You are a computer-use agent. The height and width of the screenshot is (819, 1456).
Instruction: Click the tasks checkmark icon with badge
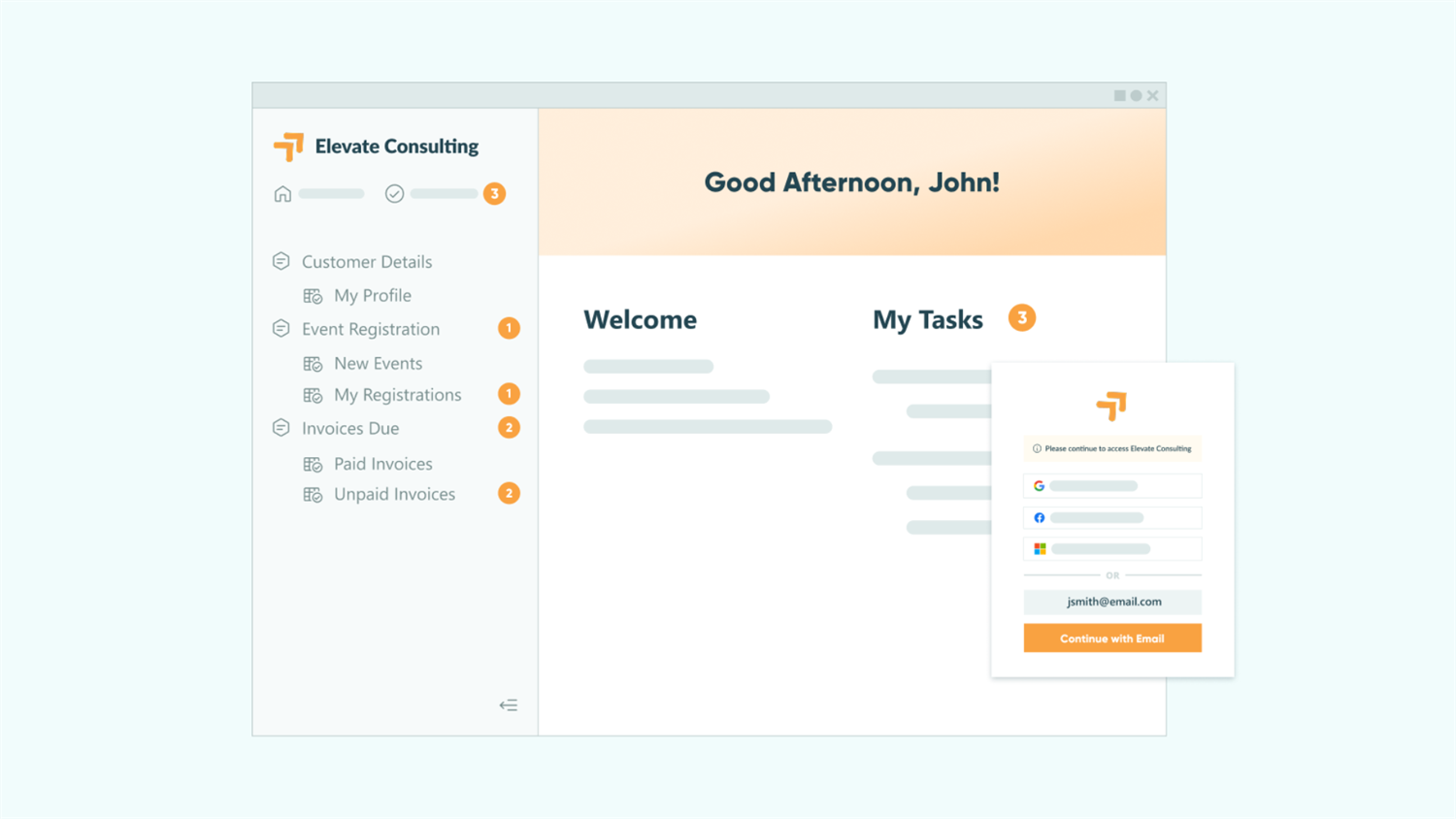[x=394, y=193]
